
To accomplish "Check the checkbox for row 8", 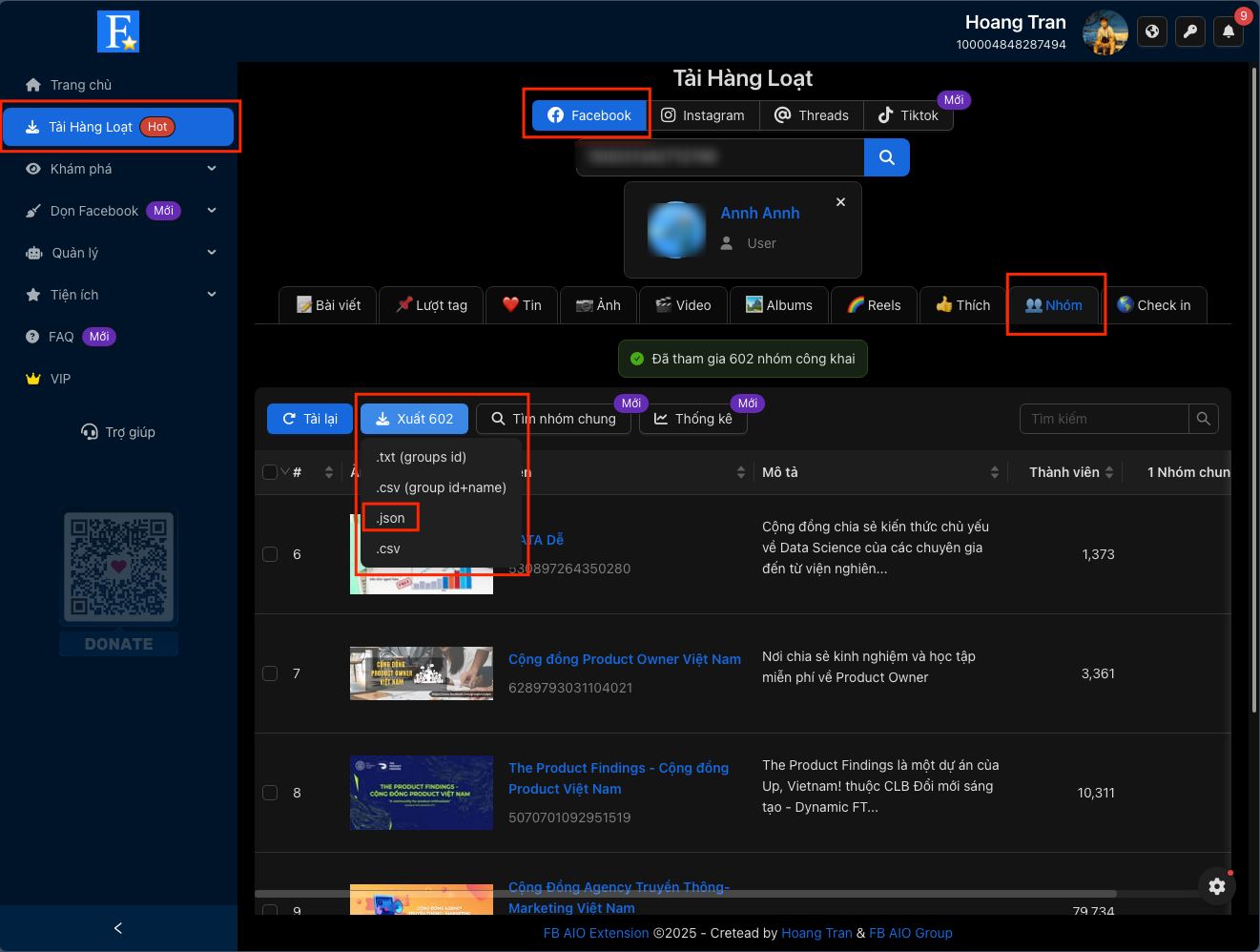I will click(270, 793).
